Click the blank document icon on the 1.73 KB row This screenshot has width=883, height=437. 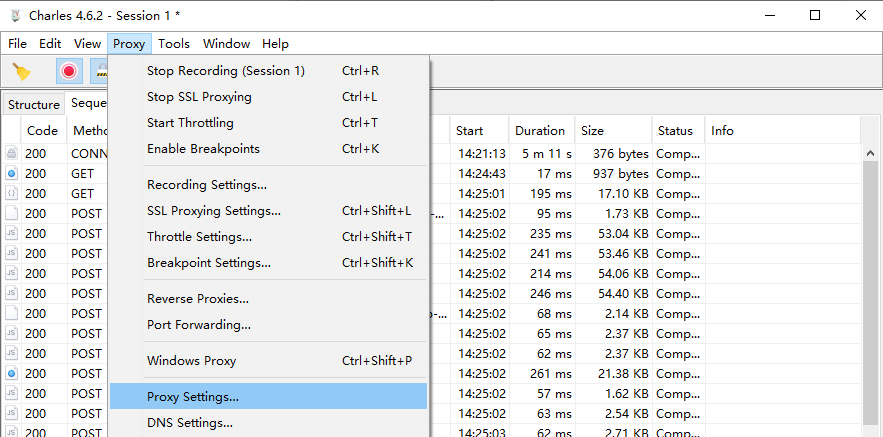[11, 213]
